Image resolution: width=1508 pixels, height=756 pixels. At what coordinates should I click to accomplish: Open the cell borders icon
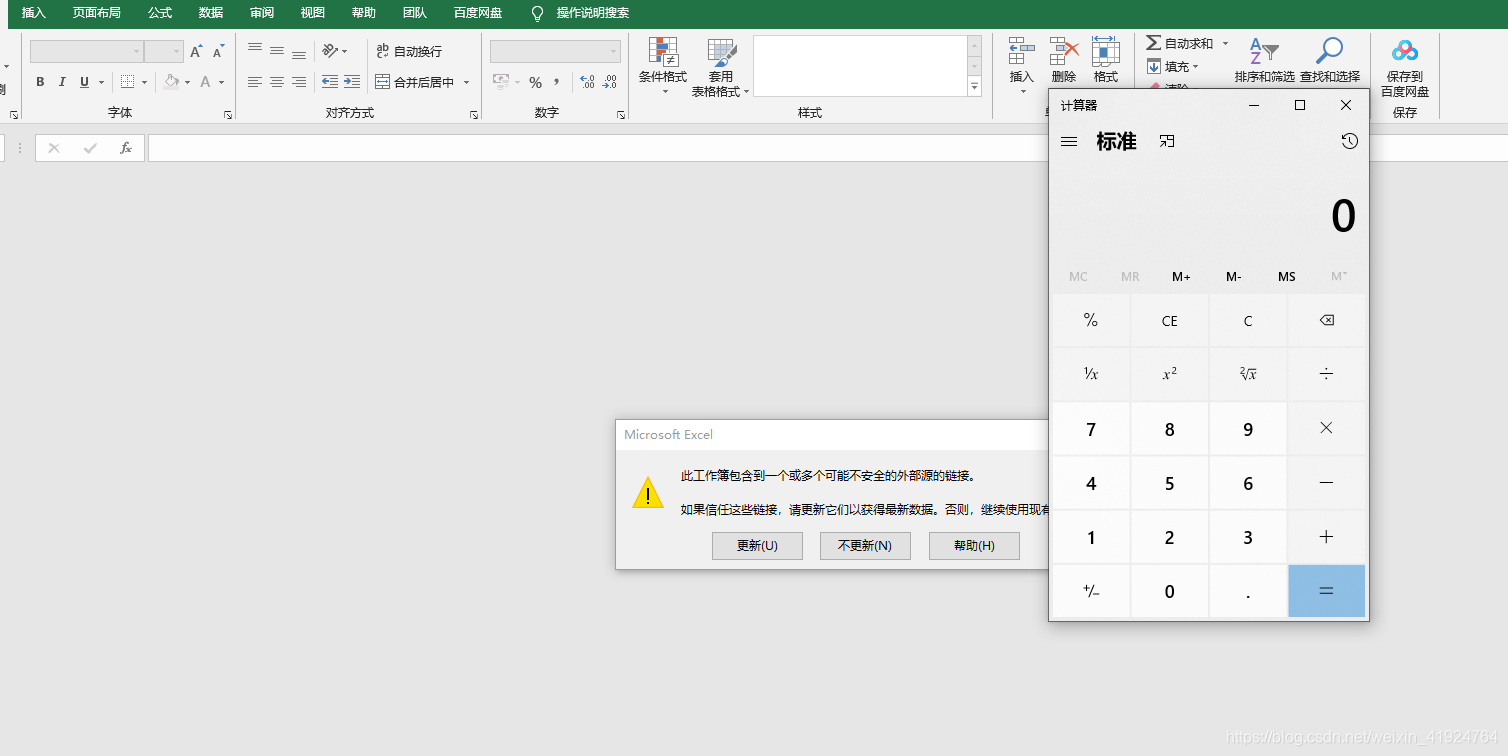[x=127, y=82]
